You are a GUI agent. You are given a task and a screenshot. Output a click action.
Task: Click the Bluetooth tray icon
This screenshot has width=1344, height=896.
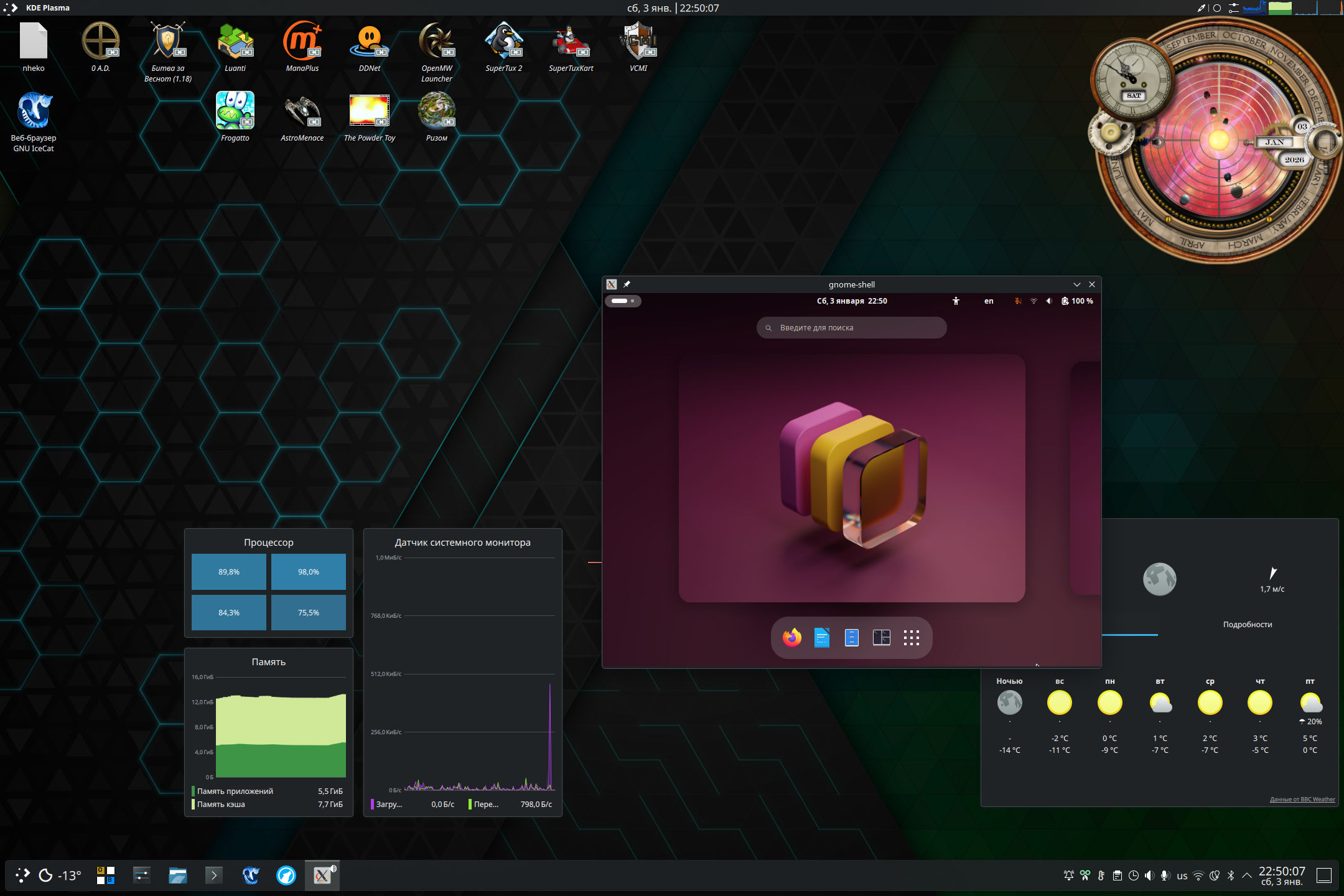[x=1230, y=875]
